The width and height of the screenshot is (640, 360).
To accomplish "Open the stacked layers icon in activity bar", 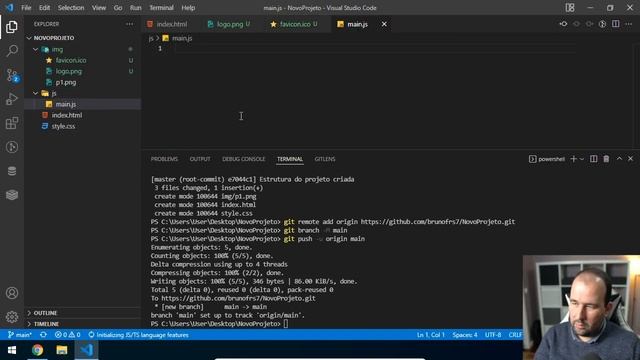I will [x=12, y=195].
